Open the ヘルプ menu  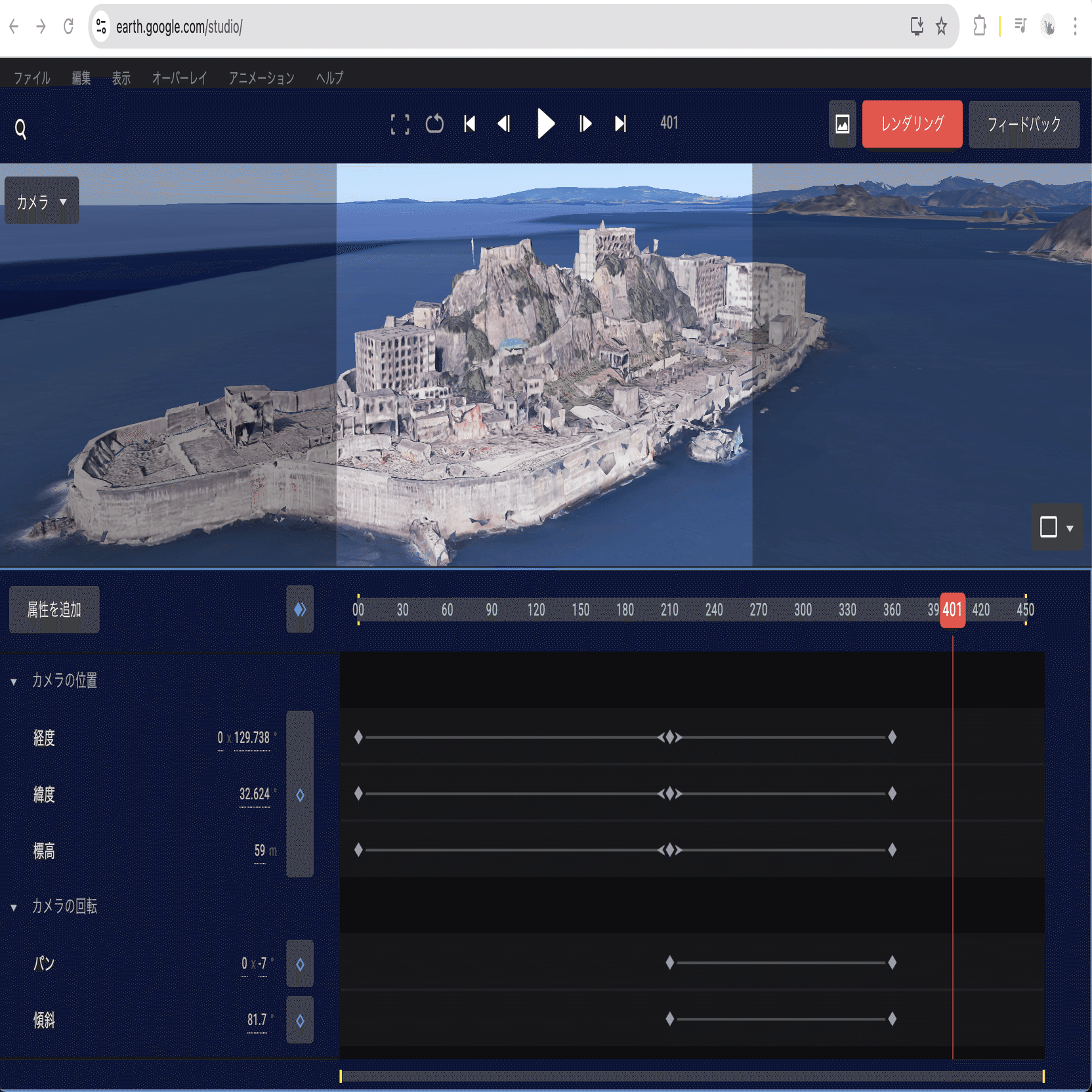point(329,78)
